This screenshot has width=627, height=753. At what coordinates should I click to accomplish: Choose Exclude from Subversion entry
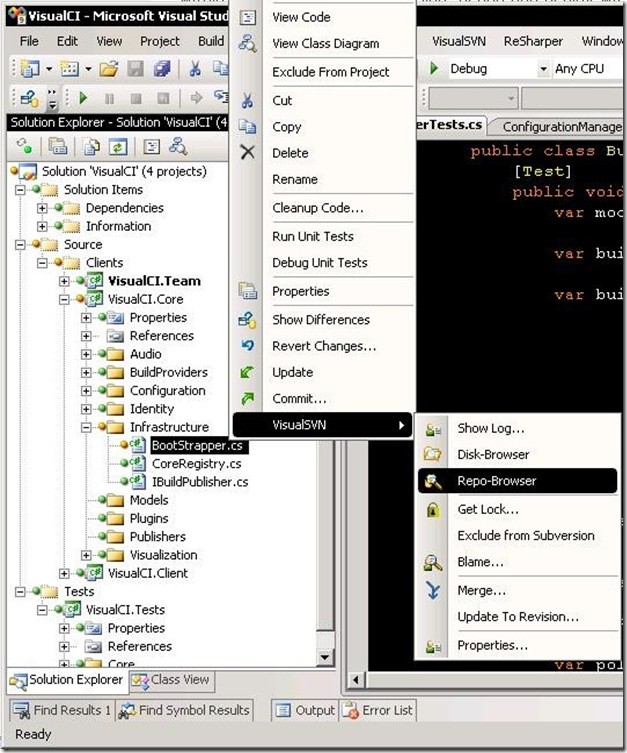point(526,535)
